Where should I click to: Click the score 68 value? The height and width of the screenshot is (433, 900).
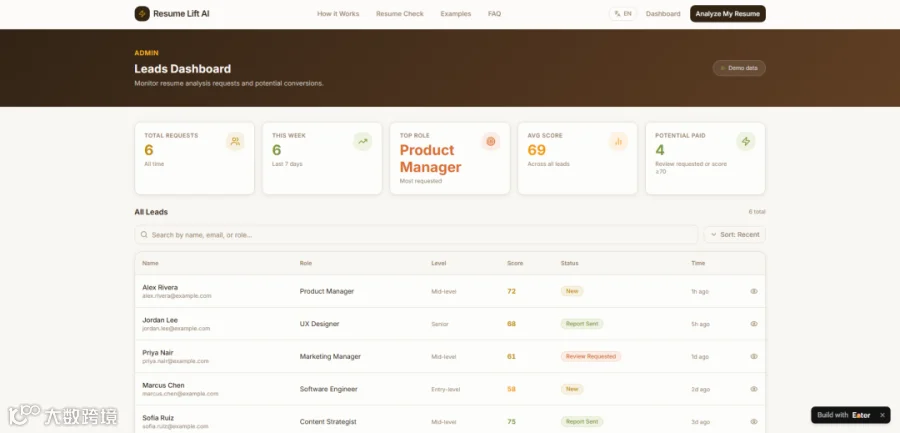(x=511, y=324)
